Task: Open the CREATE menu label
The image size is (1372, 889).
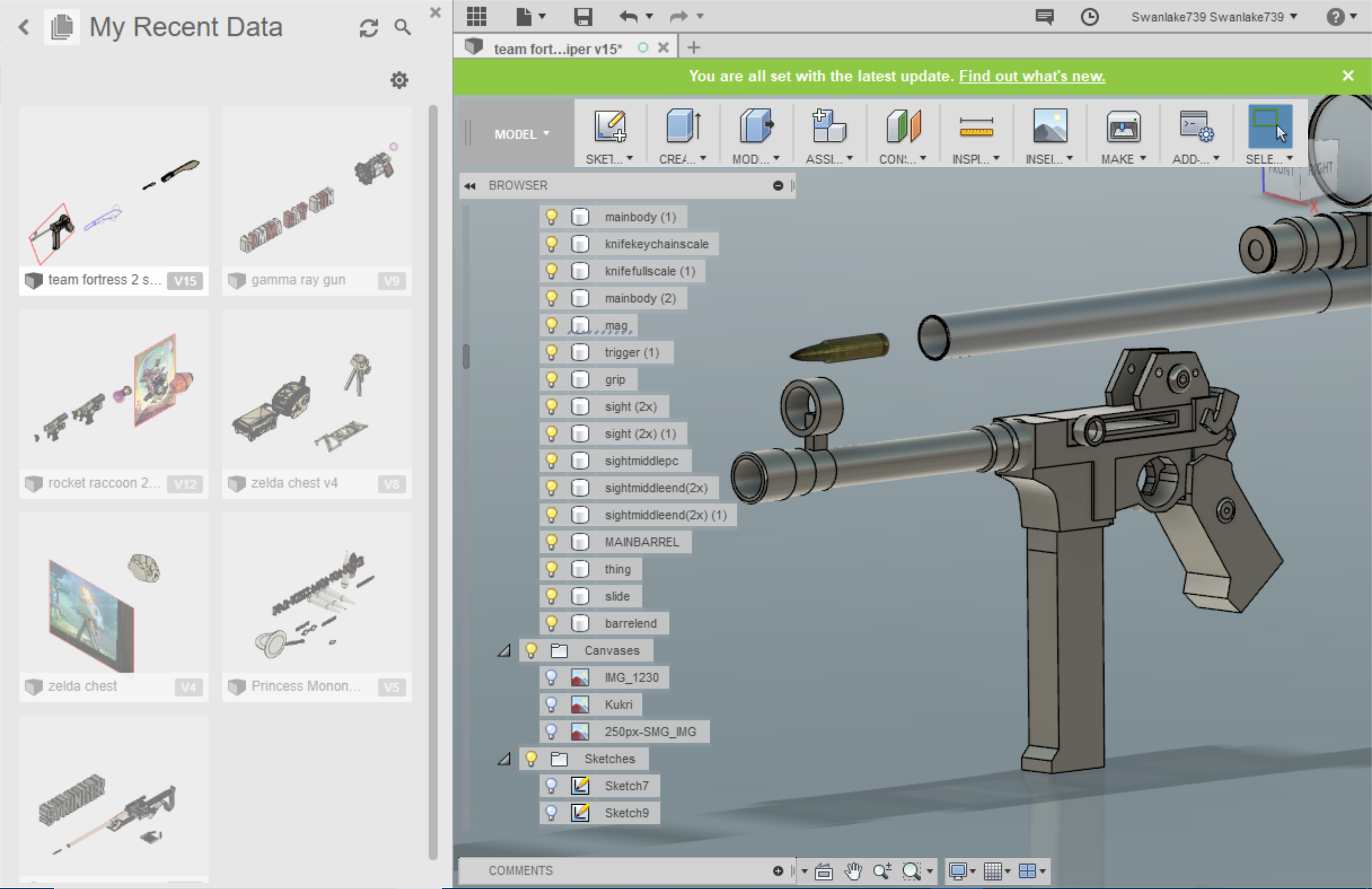Action: (682, 159)
